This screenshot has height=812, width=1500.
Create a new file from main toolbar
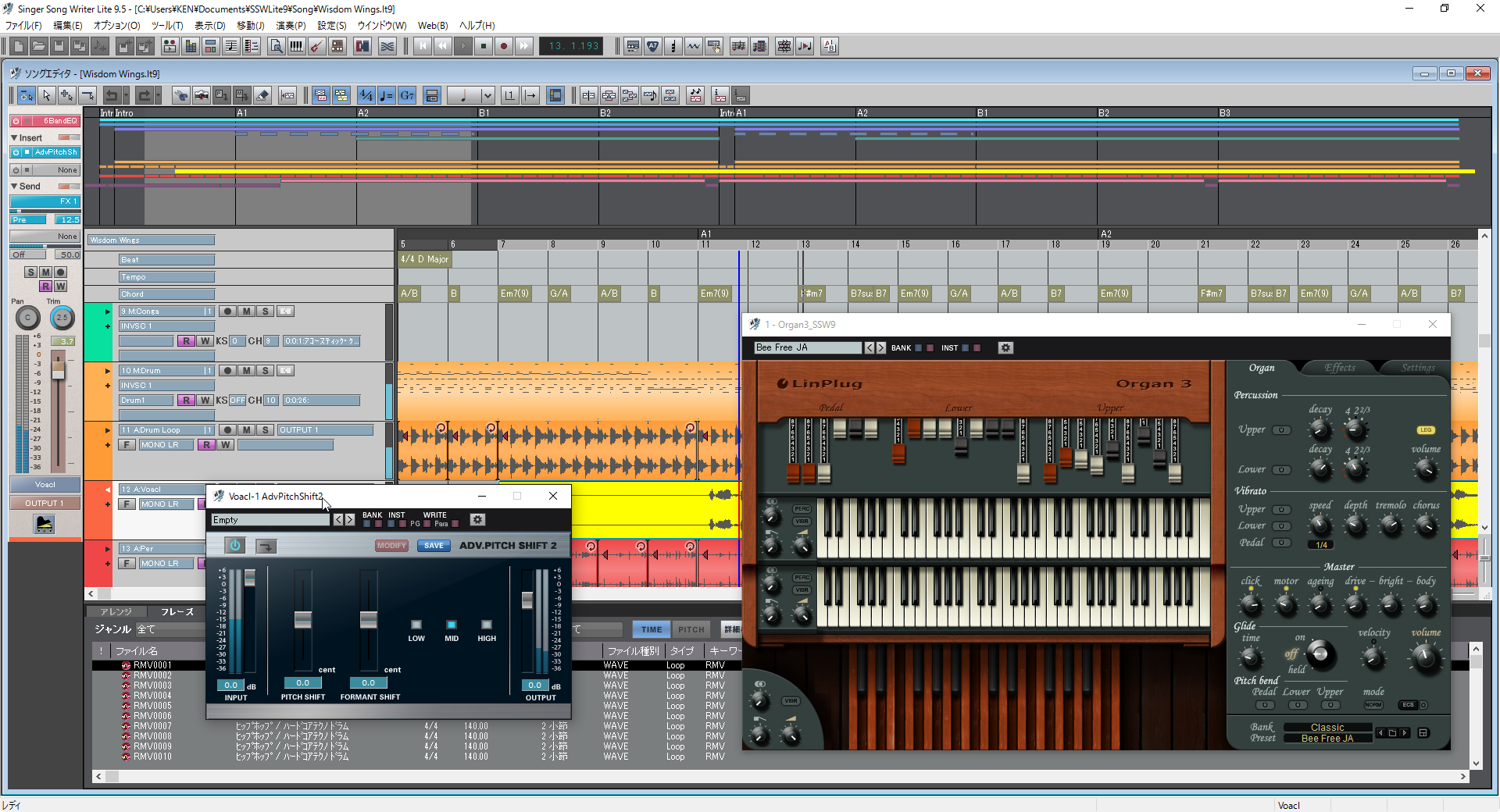tap(19, 46)
